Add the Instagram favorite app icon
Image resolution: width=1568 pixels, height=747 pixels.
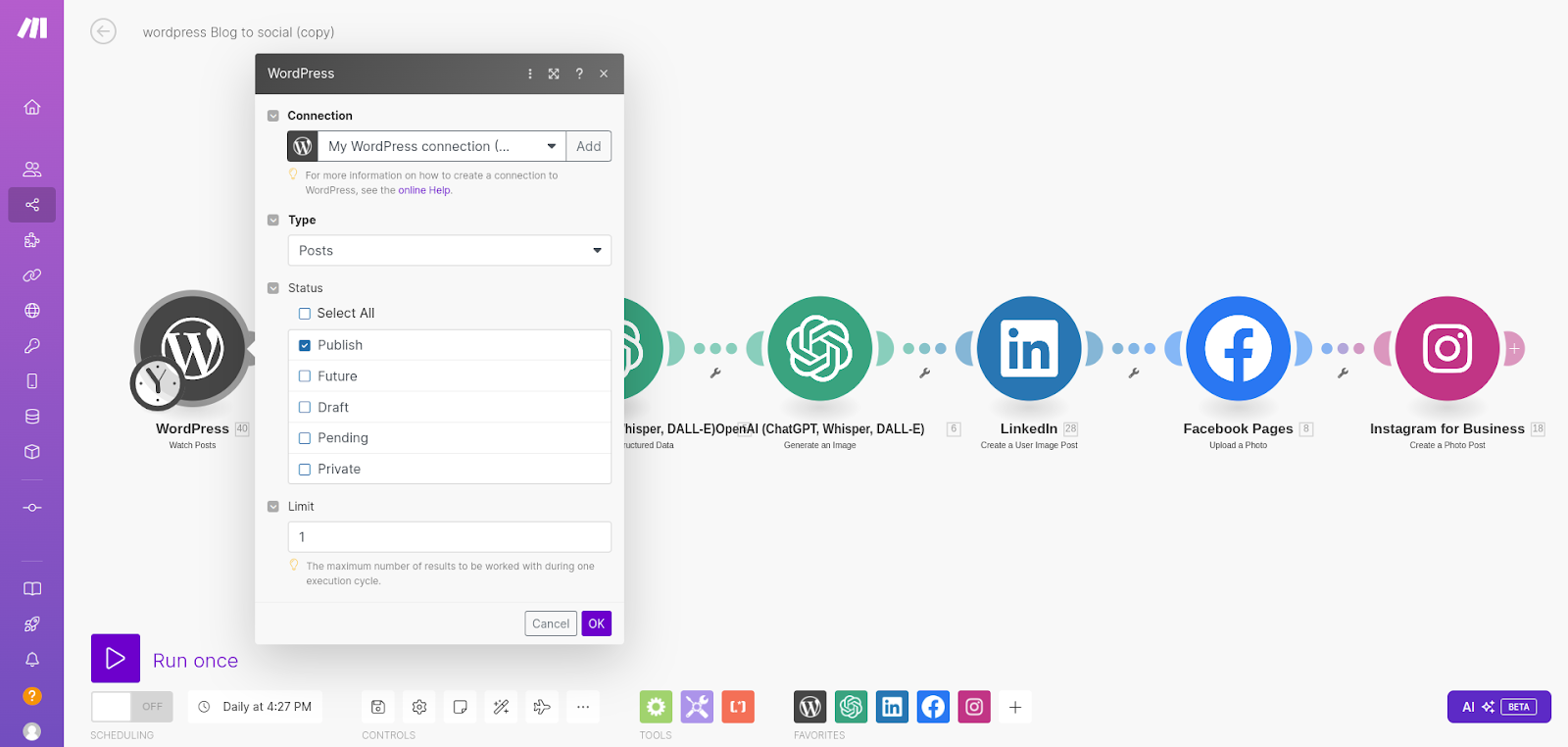point(974,707)
